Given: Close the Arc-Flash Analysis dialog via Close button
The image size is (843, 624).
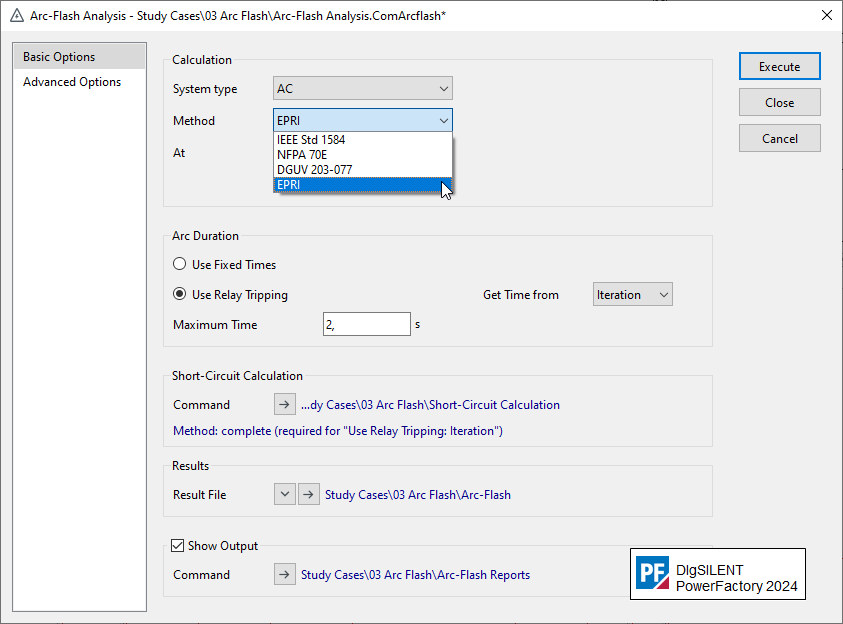Looking at the screenshot, I should [779, 101].
